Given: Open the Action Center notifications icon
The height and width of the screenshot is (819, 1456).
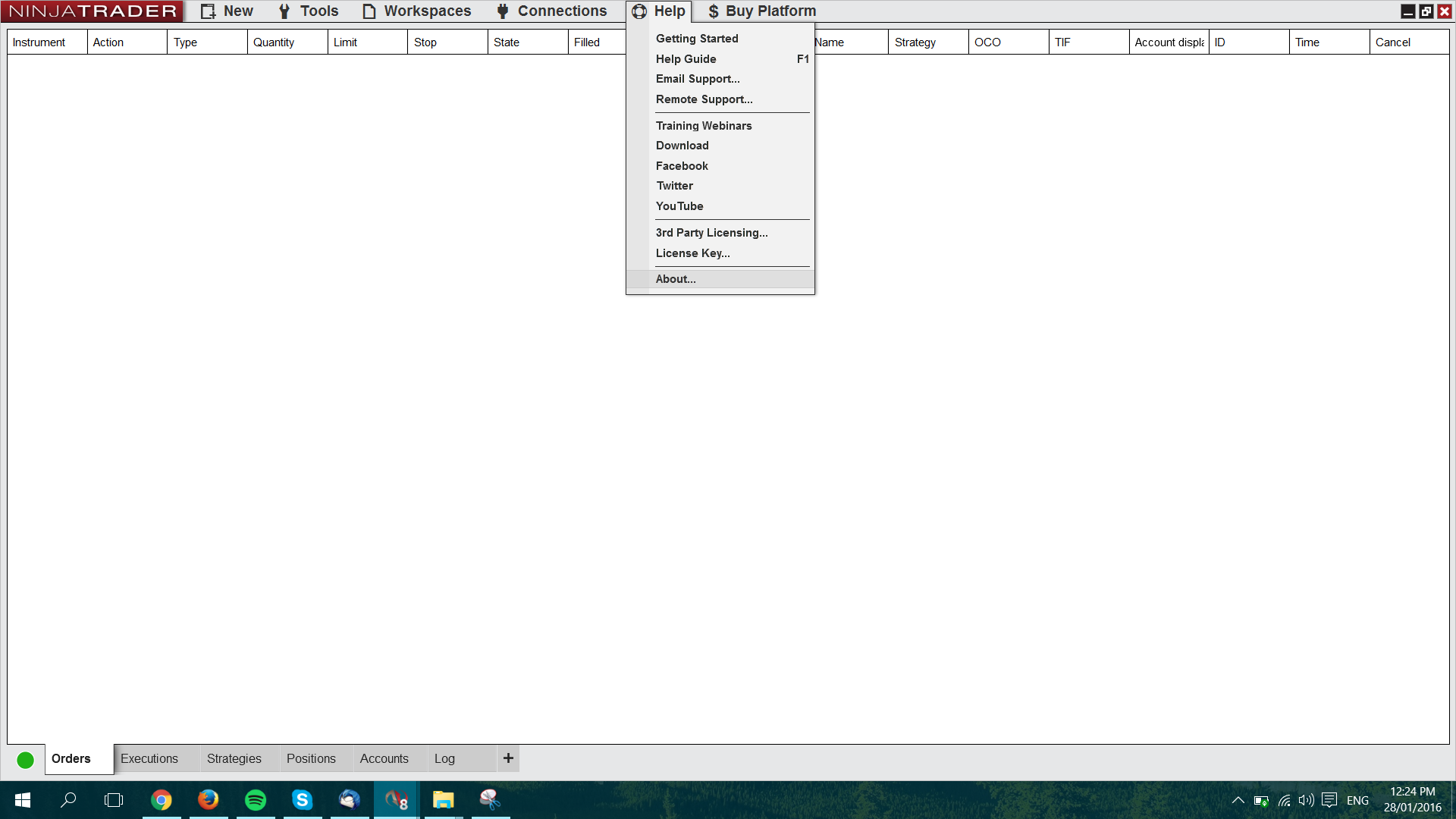Looking at the screenshot, I should tap(1329, 801).
